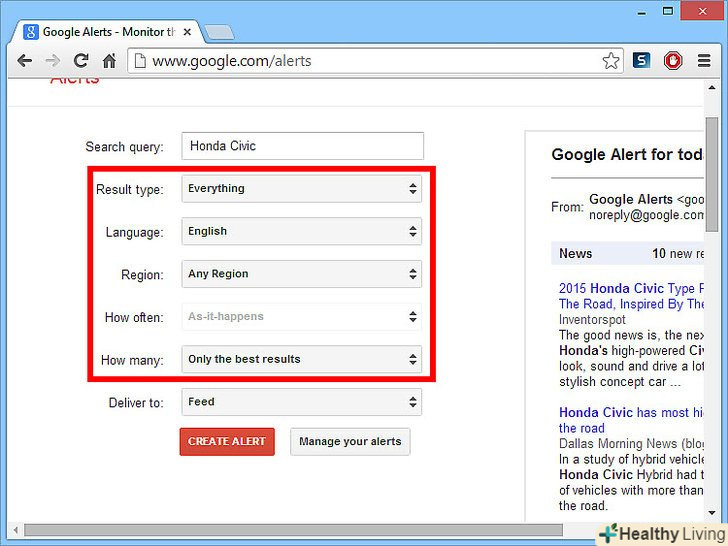
Task: Open the 2015 Honda Civic Type news link
Action: click(631, 296)
